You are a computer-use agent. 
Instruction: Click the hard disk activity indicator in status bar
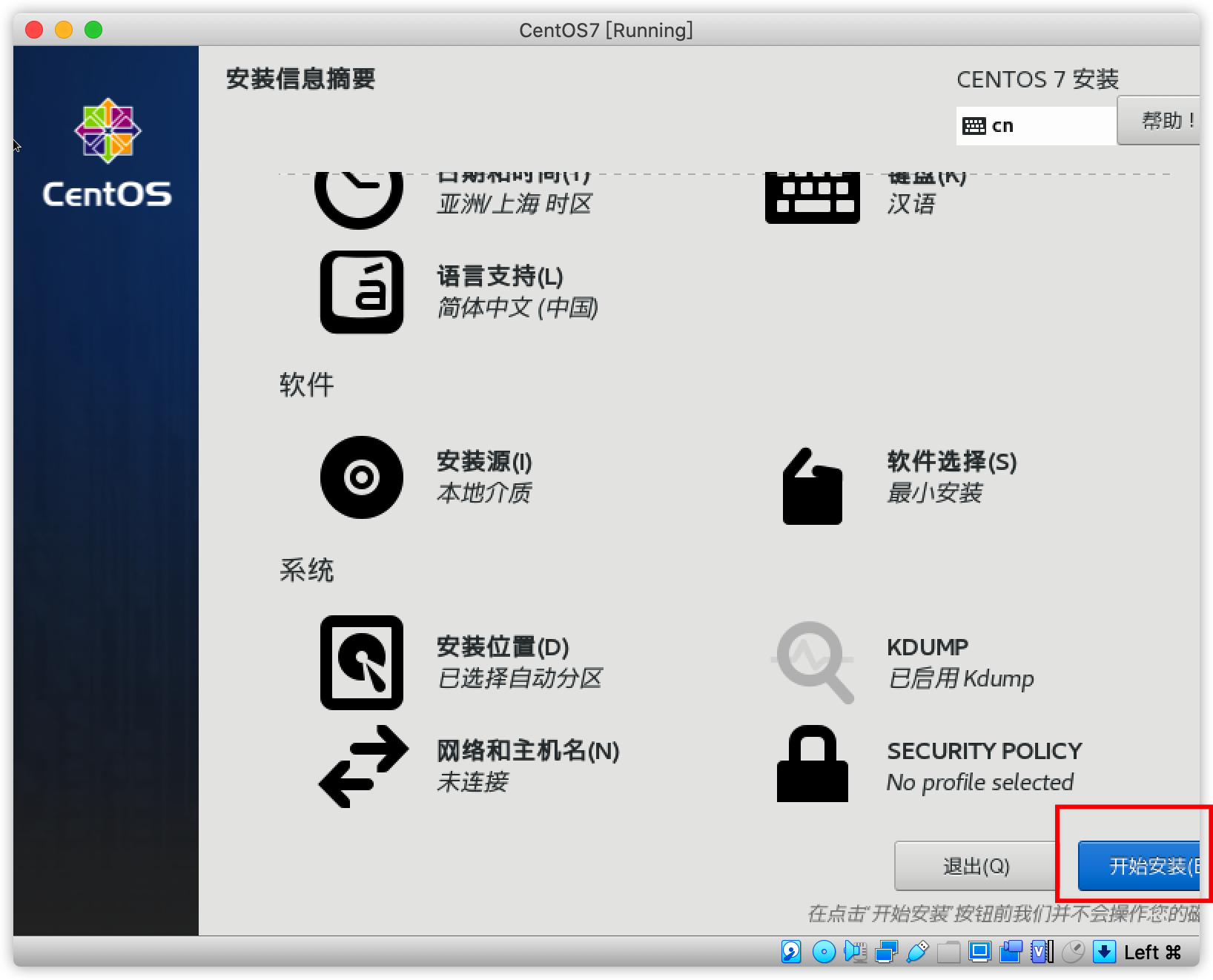coord(791,952)
